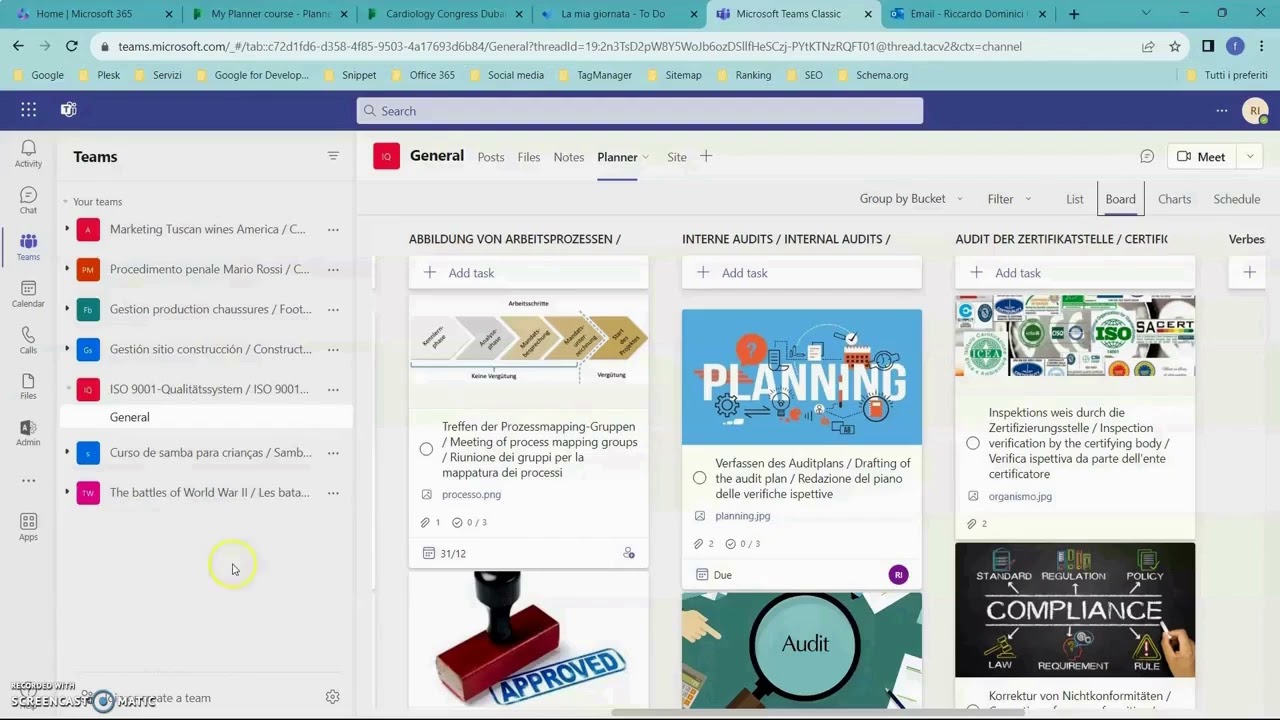Open the Compliance image card thumbnail
1280x720 pixels.
[x=1075, y=610]
